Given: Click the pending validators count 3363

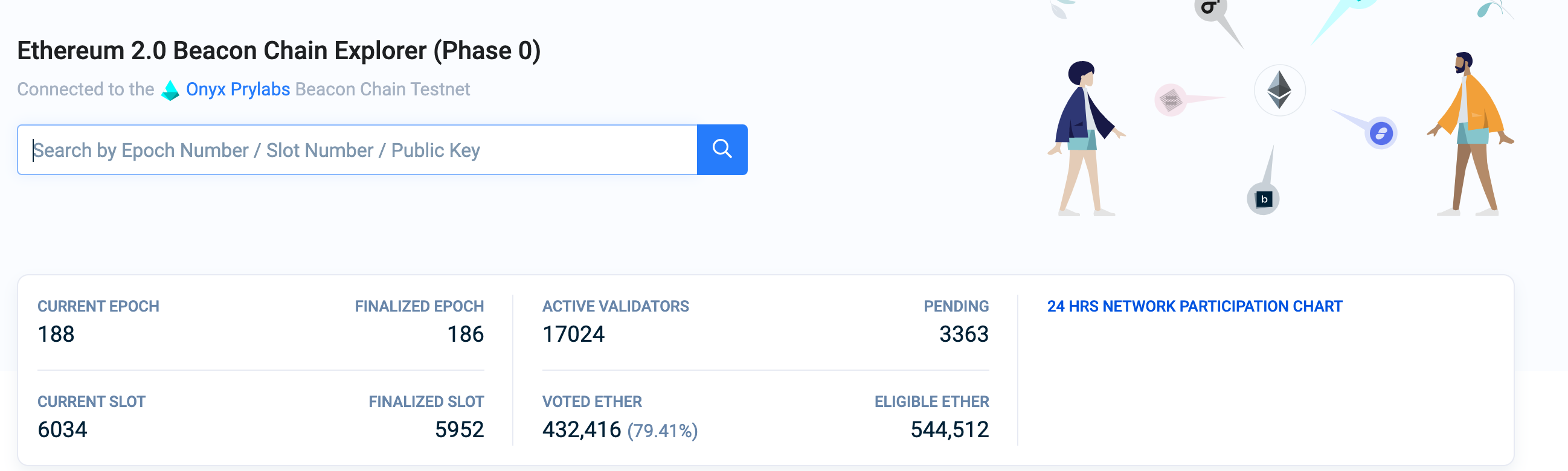Looking at the screenshot, I should [963, 334].
